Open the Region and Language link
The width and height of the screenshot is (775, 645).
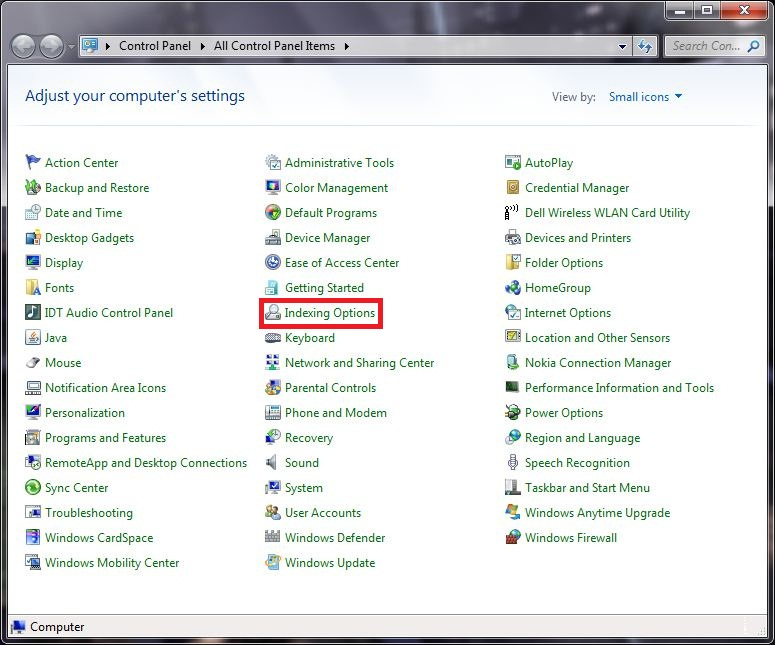[582, 438]
